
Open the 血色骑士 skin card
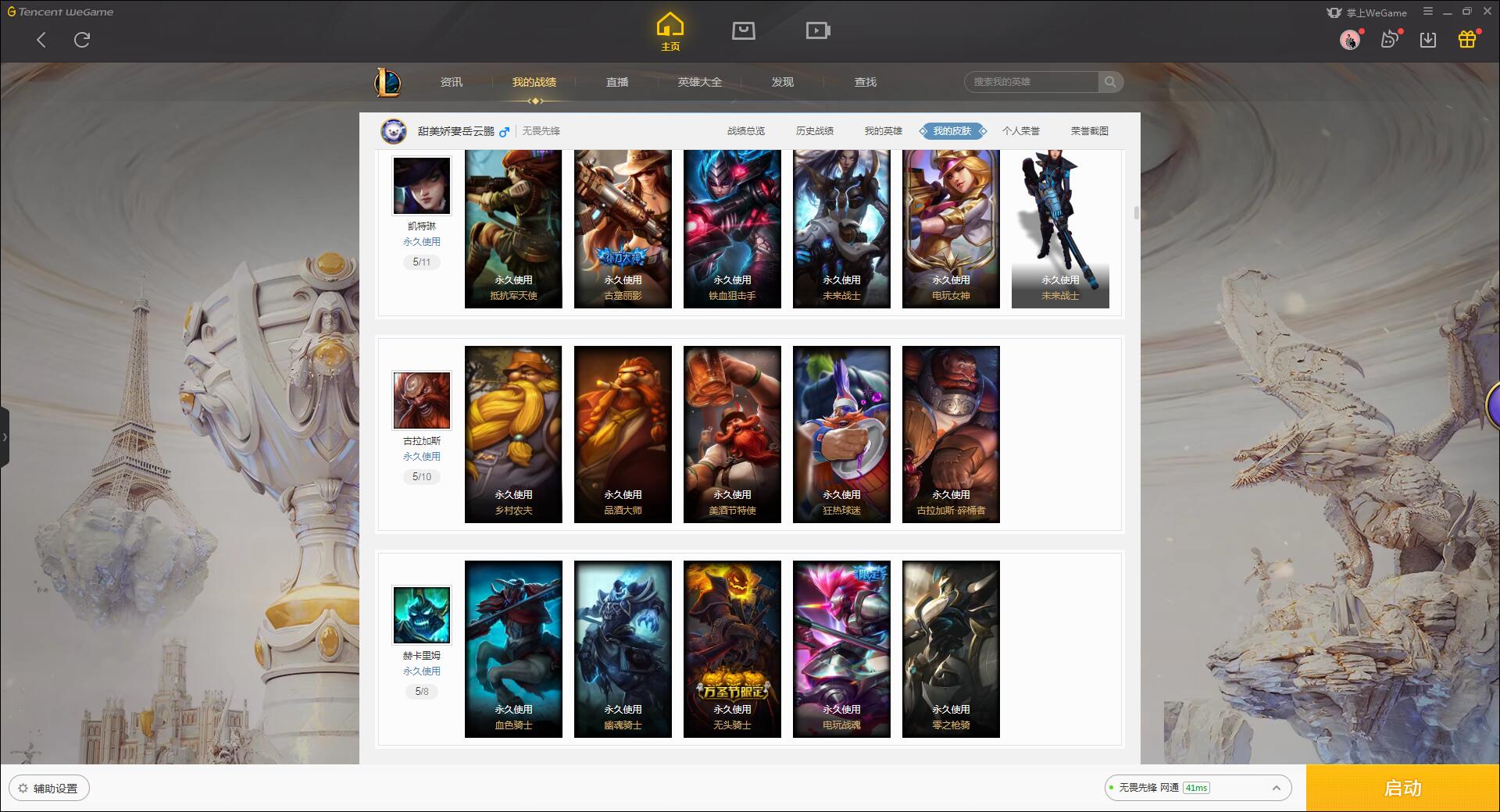tap(513, 649)
